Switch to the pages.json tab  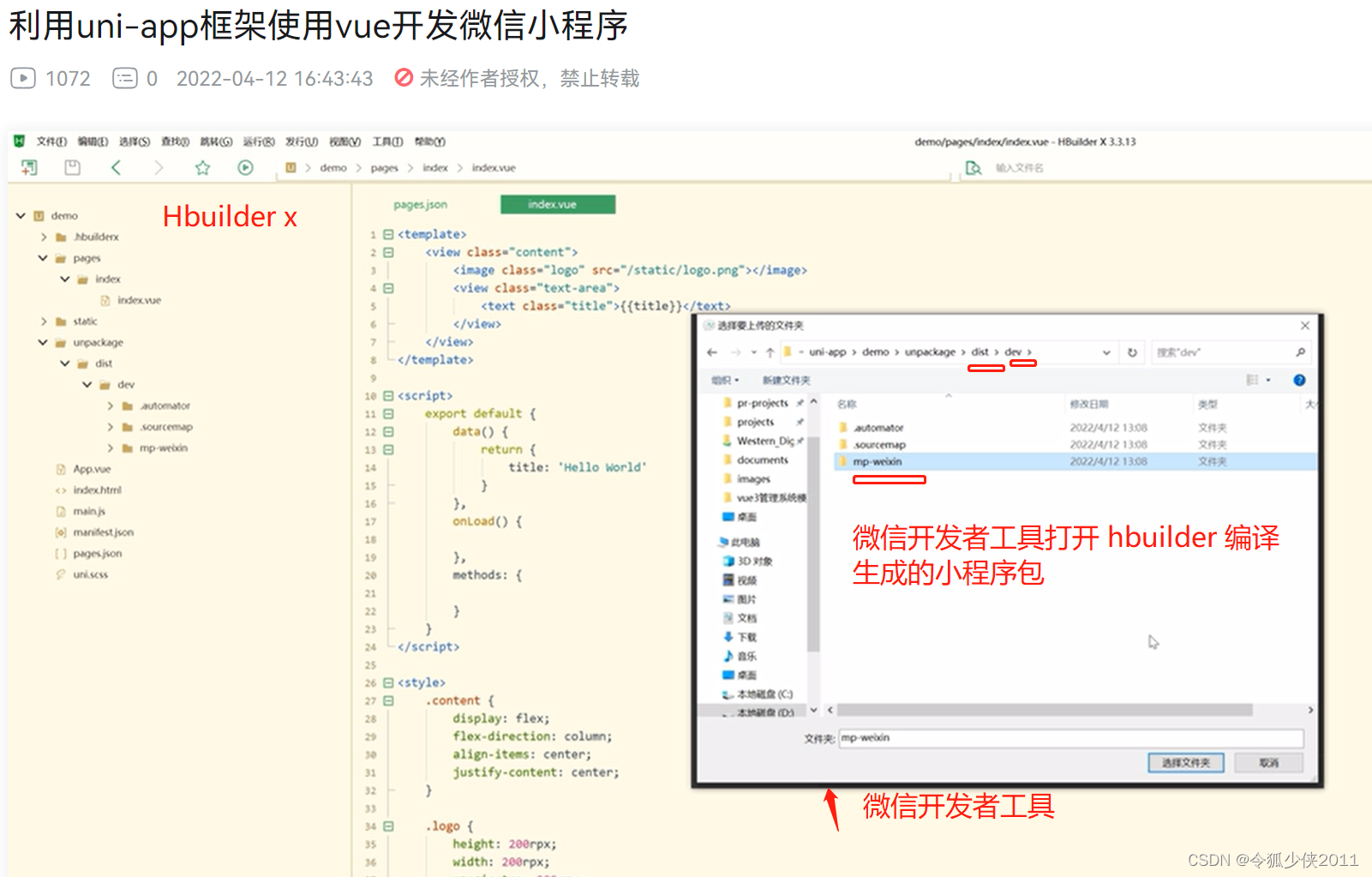pyautogui.click(x=421, y=205)
